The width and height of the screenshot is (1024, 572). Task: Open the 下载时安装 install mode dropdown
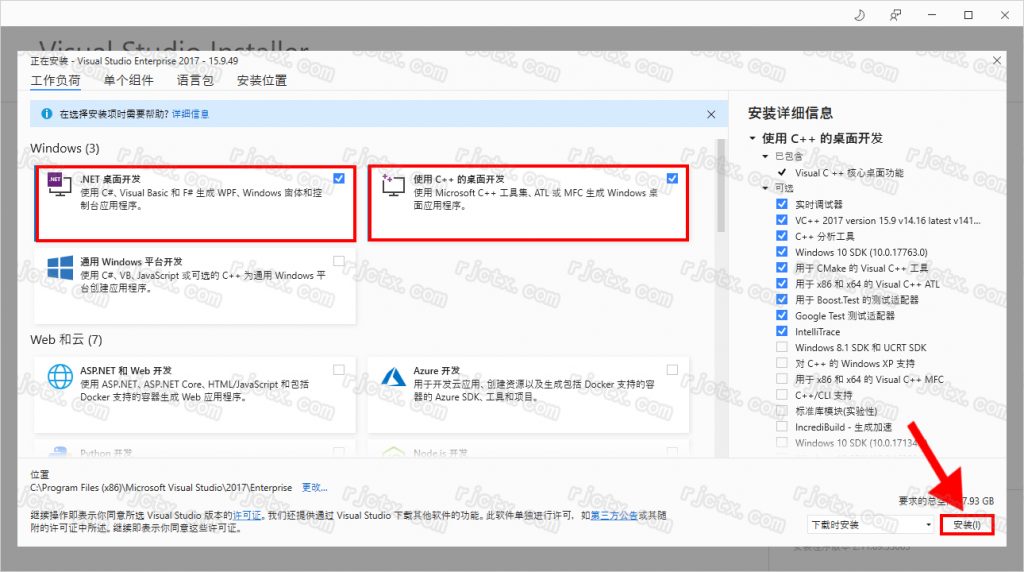click(x=869, y=525)
